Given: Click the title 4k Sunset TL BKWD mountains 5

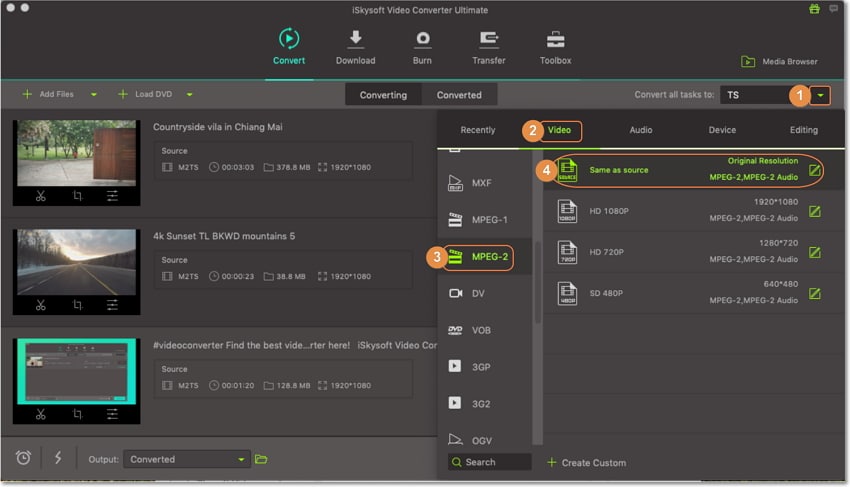Looking at the screenshot, I should [224, 236].
